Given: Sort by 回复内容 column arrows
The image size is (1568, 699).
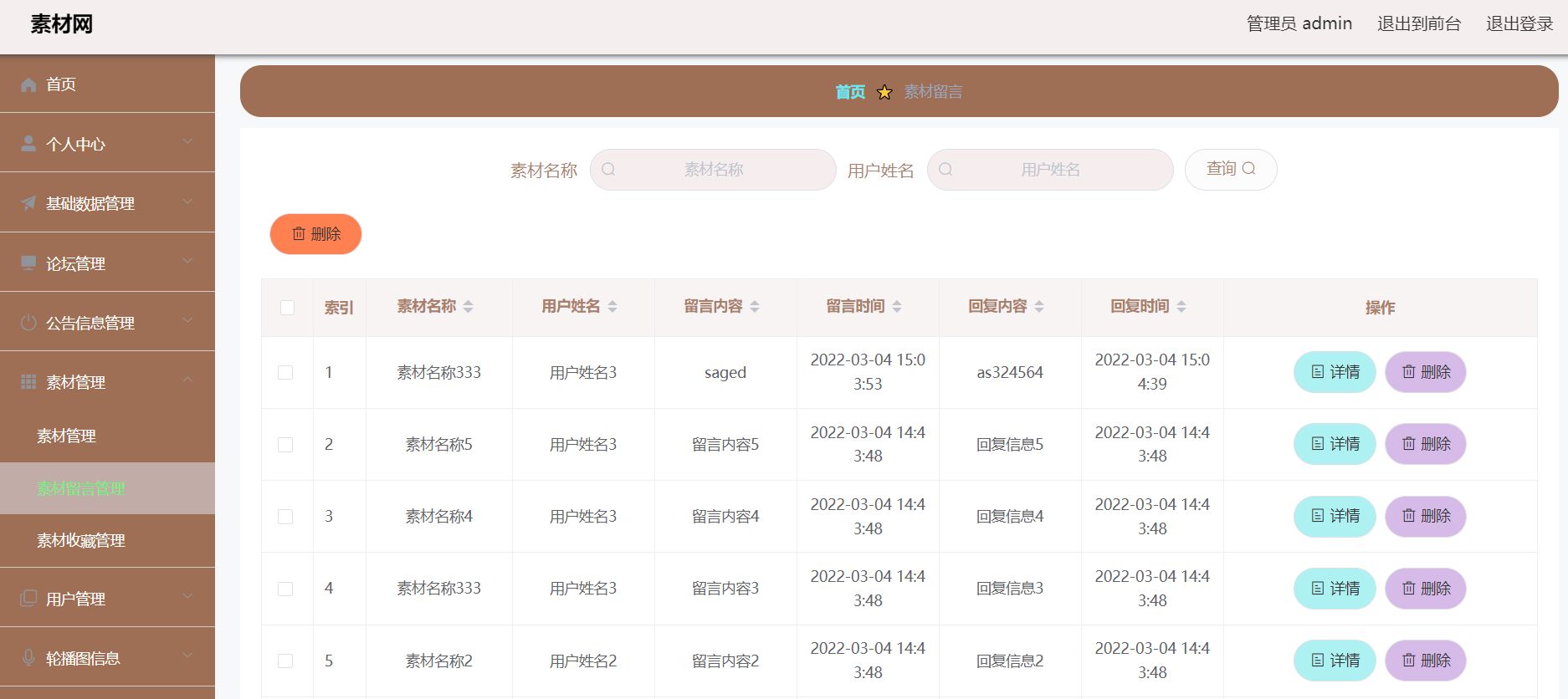Looking at the screenshot, I should (1039, 307).
